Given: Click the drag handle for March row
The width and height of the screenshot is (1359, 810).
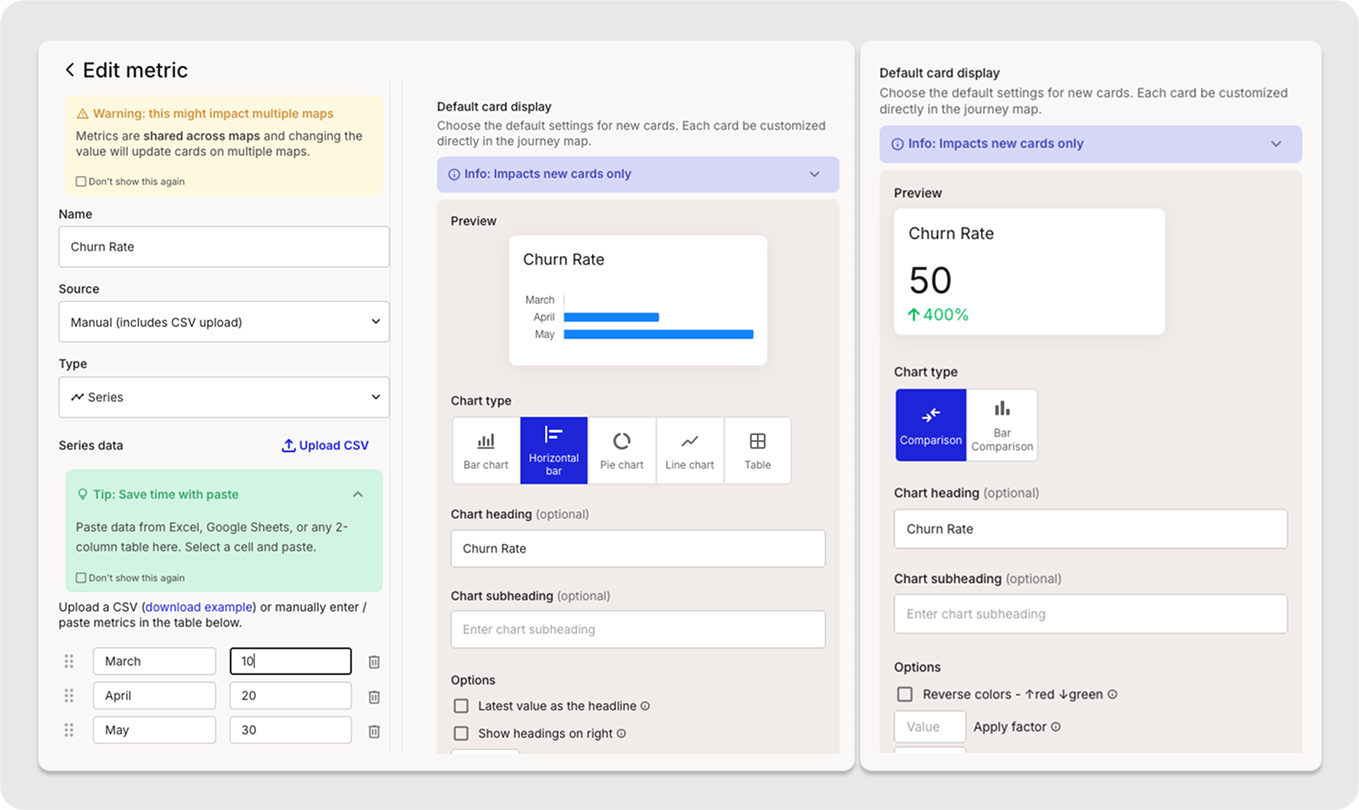Looking at the screenshot, I should [x=69, y=661].
